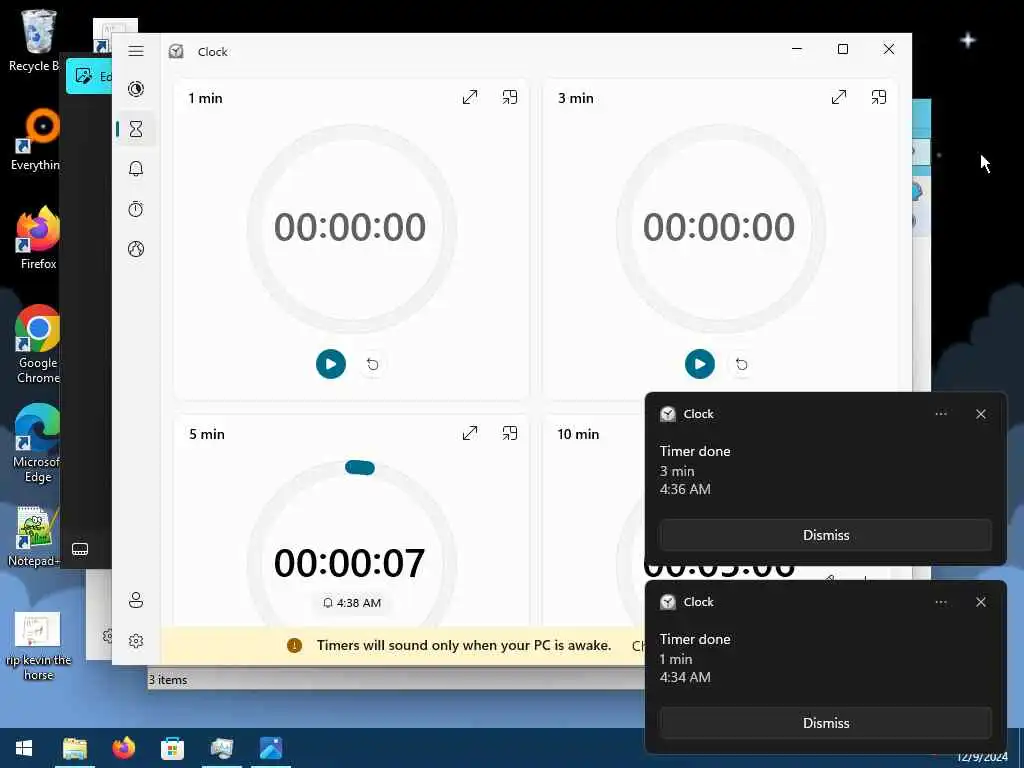This screenshot has height=768, width=1024.
Task: Click the 4:38 AM end time label
Action: (352, 603)
